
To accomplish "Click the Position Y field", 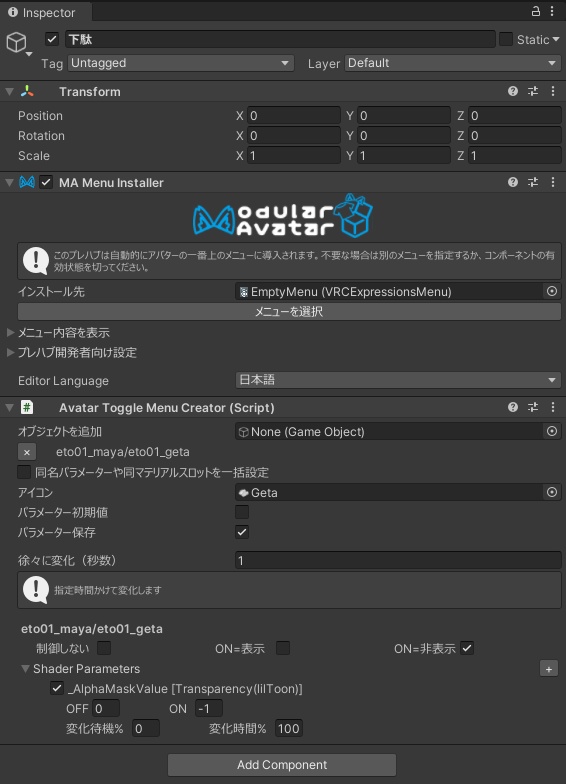I will pos(404,116).
